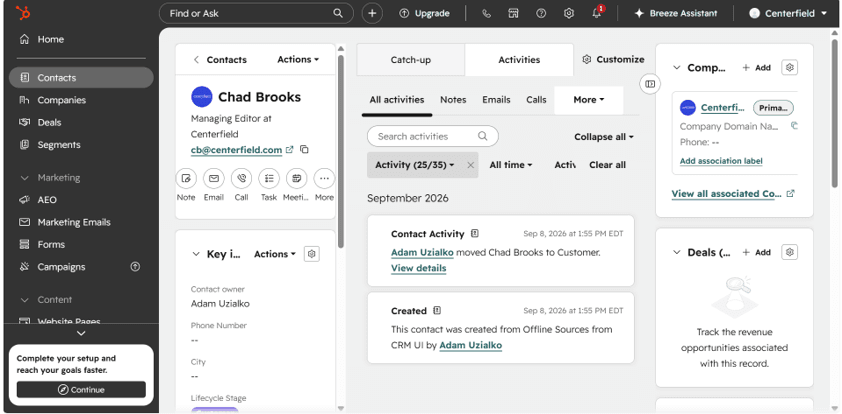Open the settings gear in top bar
This screenshot has width=842, height=414.
point(569,13)
